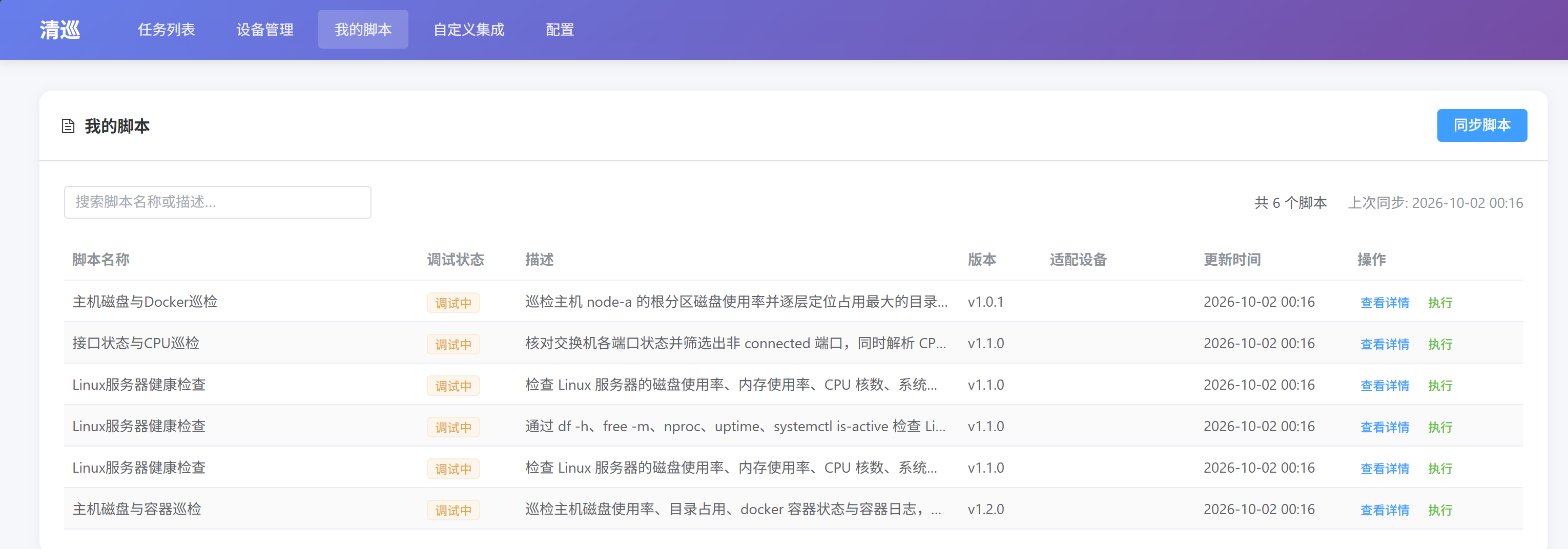Click the description starting 巡检主机 node-a

736,301
